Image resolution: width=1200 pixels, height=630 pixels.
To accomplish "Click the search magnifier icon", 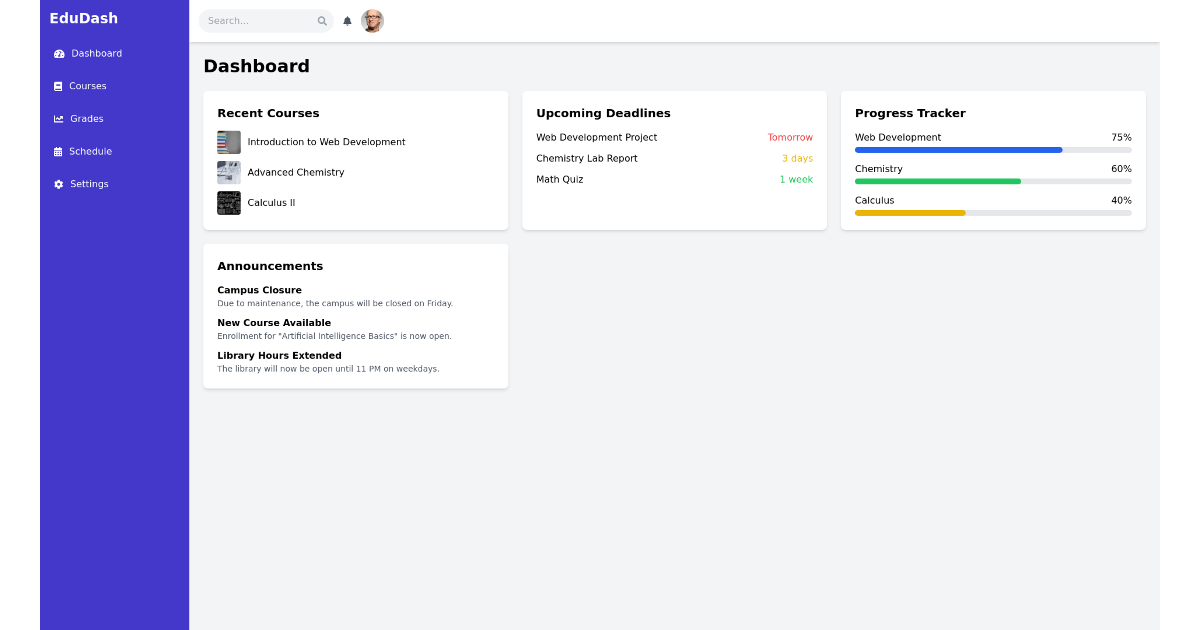I will (321, 20).
